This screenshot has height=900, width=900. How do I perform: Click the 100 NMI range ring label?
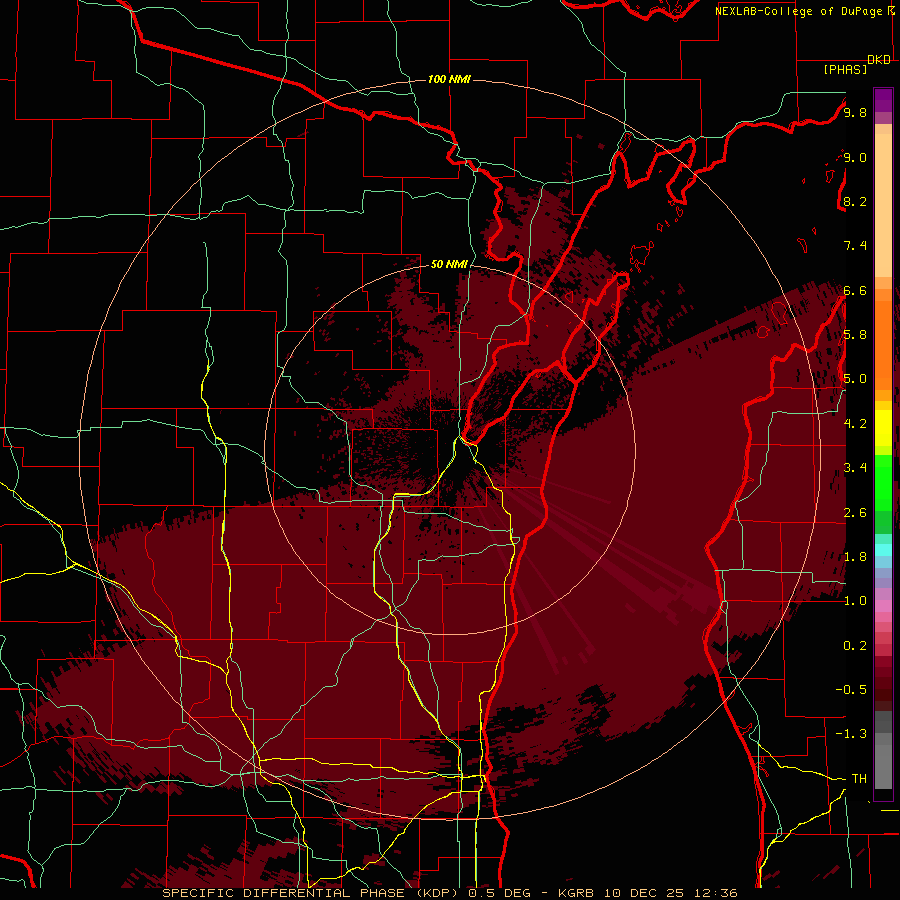click(449, 79)
